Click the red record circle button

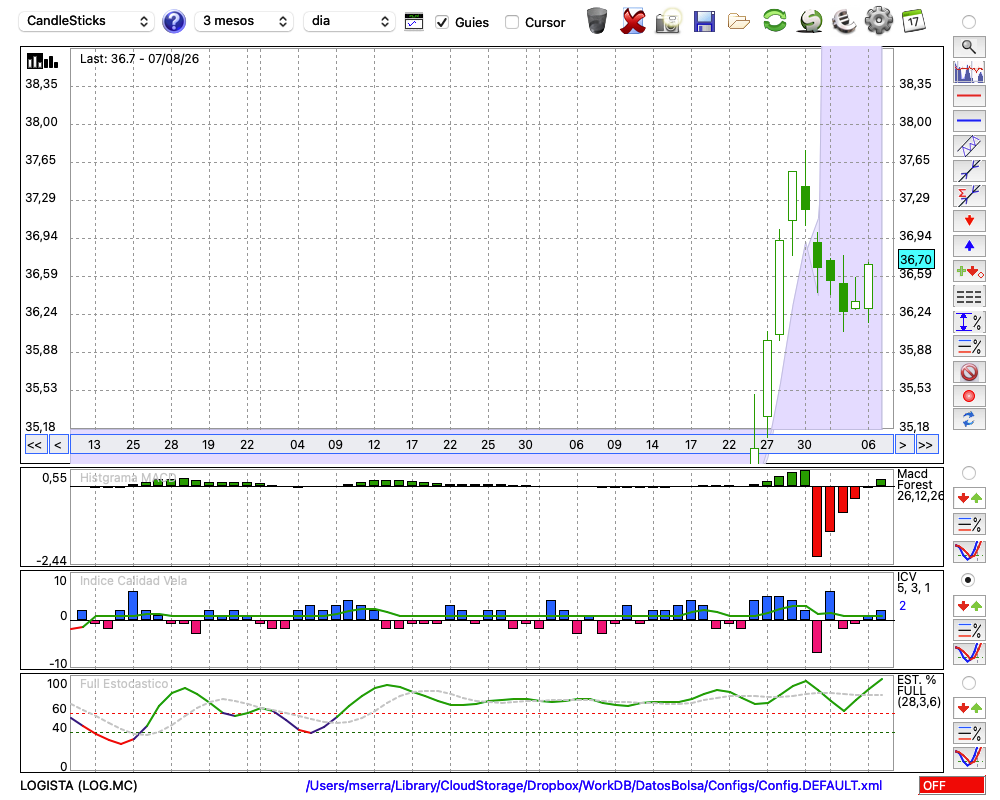(x=969, y=396)
